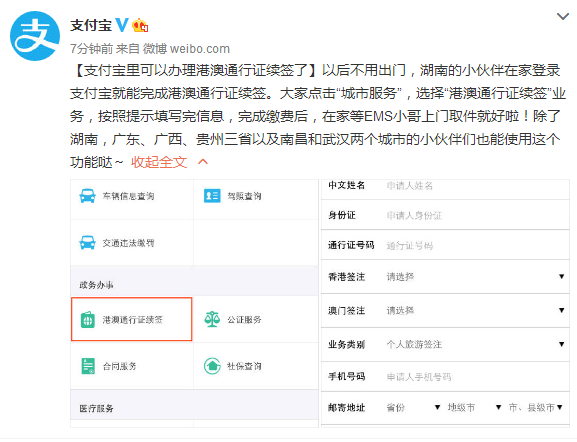
Task: Click the 中文姓名 input field
Action: point(475,185)
